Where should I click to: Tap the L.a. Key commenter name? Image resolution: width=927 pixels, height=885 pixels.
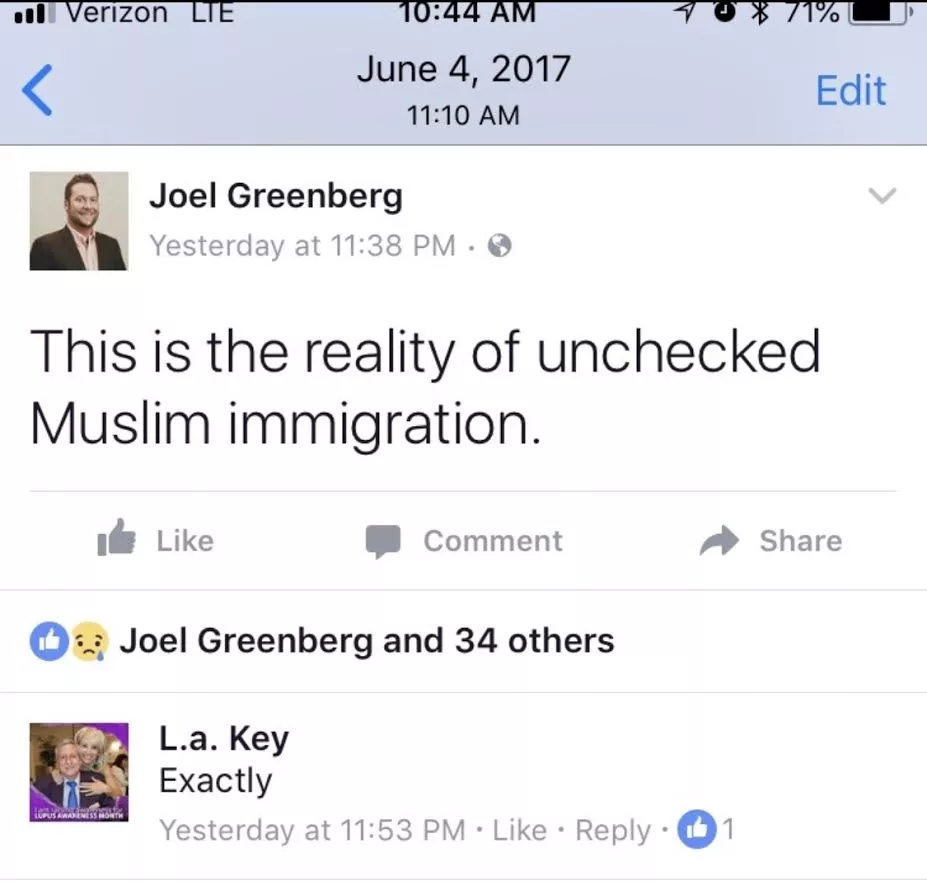pos(224,739)
